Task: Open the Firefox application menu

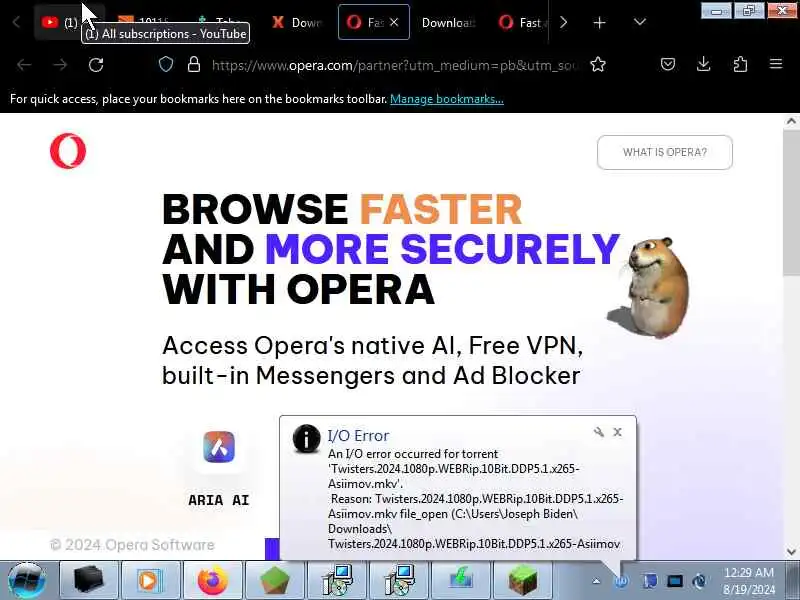Action: click(776, 64)
